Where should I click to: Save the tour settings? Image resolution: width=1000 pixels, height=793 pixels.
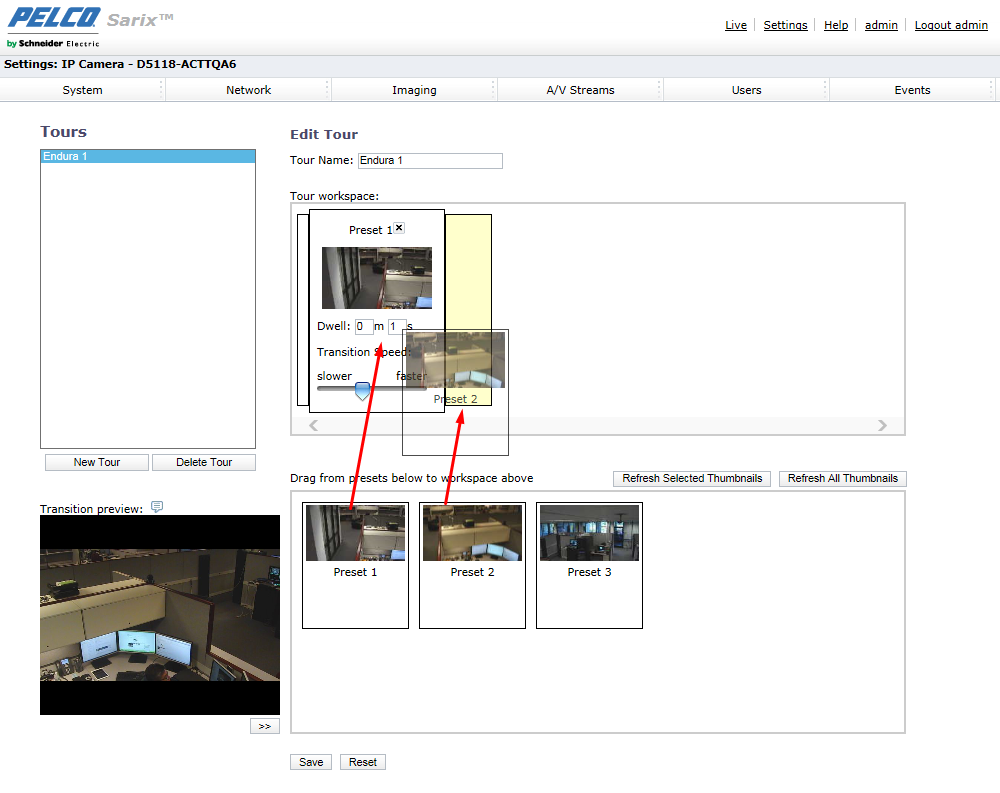(311, 762)
